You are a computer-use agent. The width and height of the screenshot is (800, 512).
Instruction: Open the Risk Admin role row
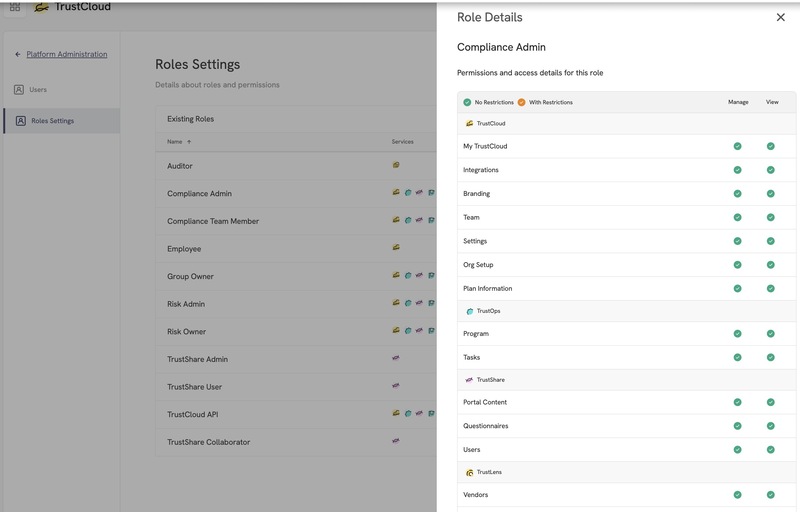tap(296, 303)
